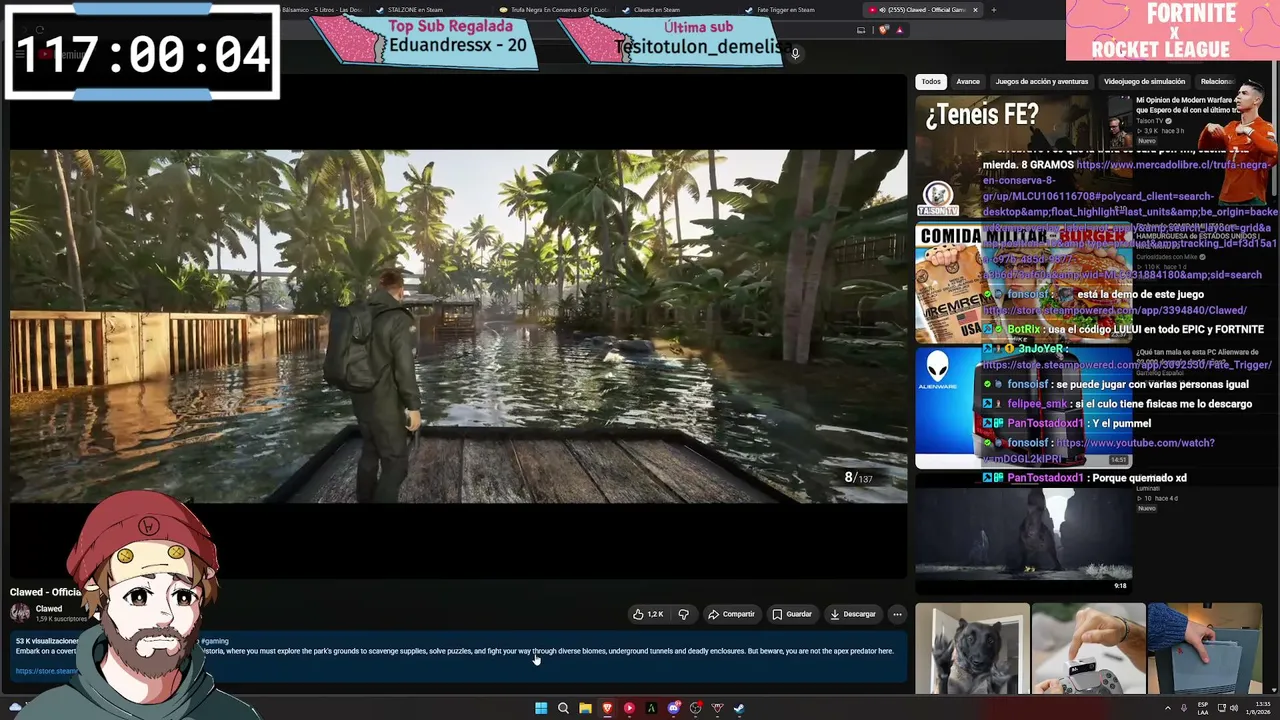Viewport: 1280px width, 720px height.
Task: Open File Explorer from the taskbar
Action: click(585, 708)
